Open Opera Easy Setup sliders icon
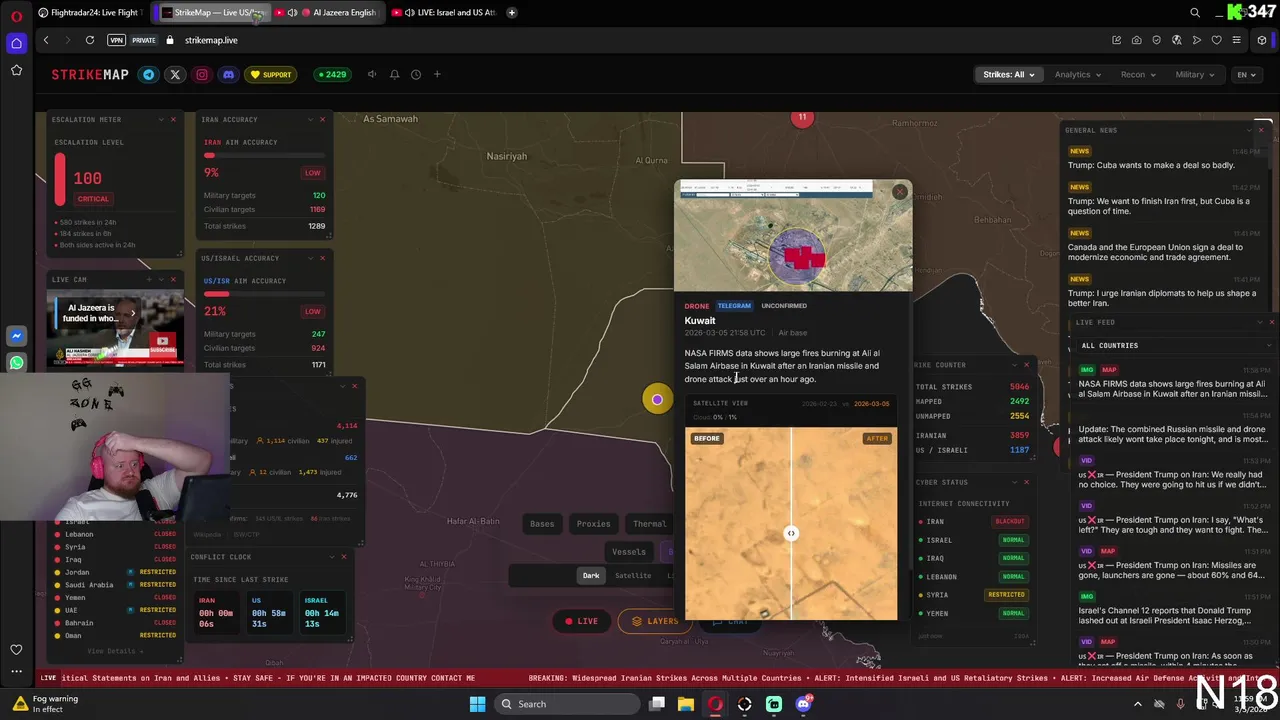 (x=1237, y=40)
